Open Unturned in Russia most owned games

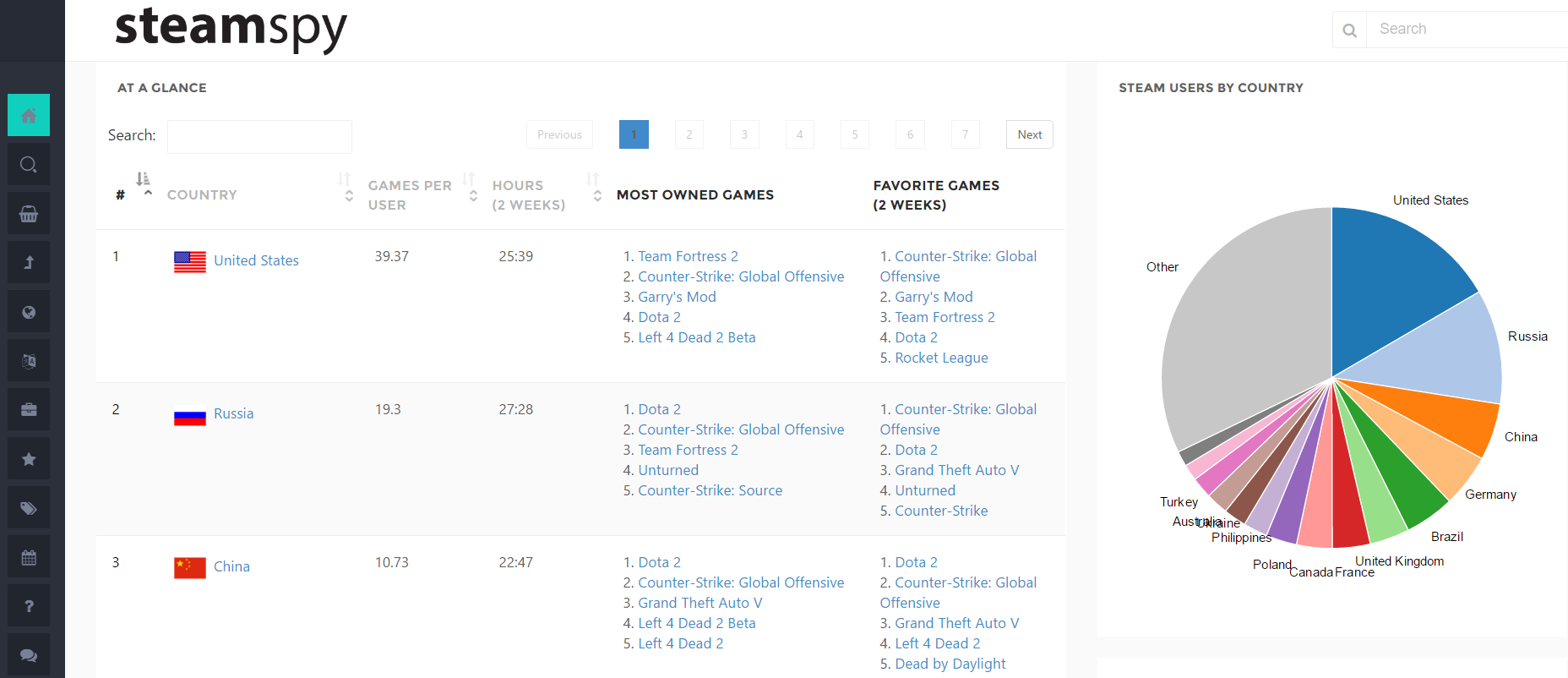pos(668,470)
